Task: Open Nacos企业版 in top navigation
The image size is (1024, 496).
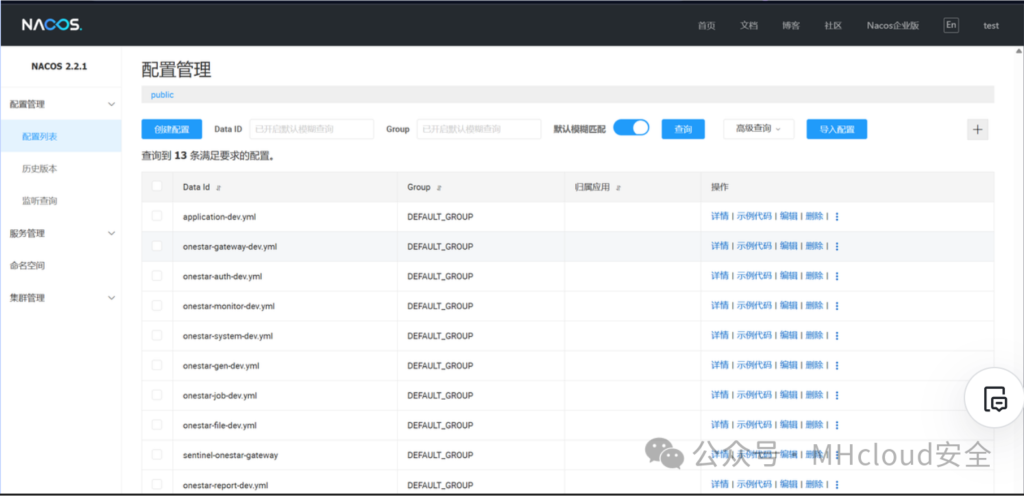Action: (x=893, y=26)
